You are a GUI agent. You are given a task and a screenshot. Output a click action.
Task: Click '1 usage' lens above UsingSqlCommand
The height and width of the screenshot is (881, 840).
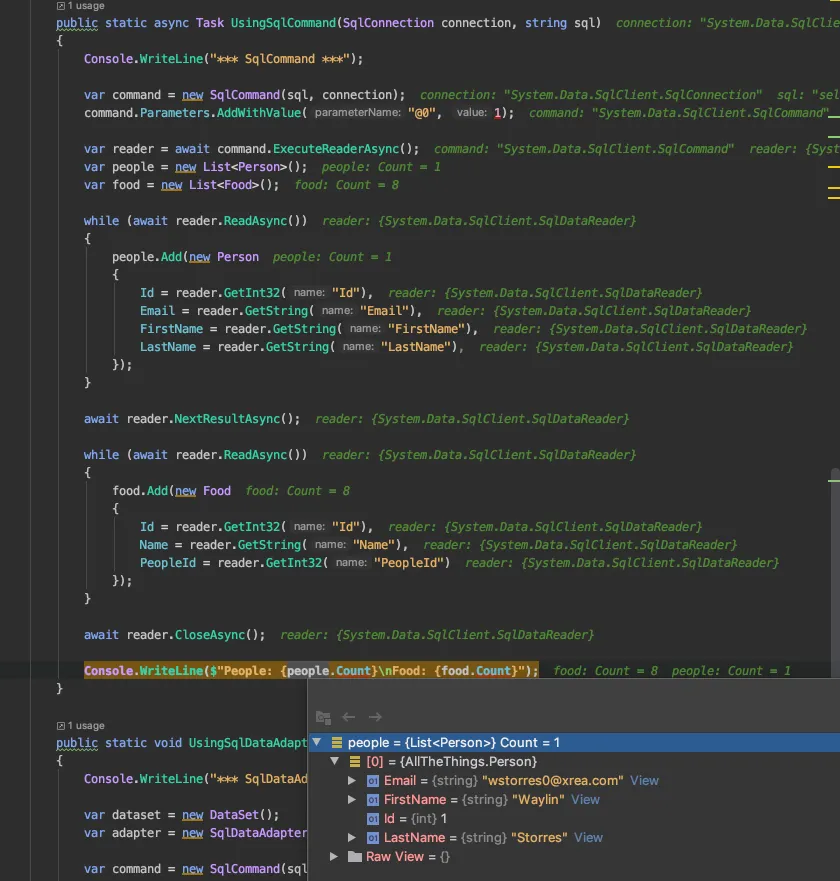[x=86, y=6]
